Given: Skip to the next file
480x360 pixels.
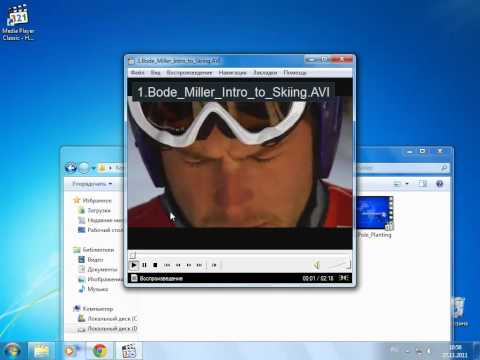Looking at the screenshot, I should pyautogui.click(x=199, y=265).
